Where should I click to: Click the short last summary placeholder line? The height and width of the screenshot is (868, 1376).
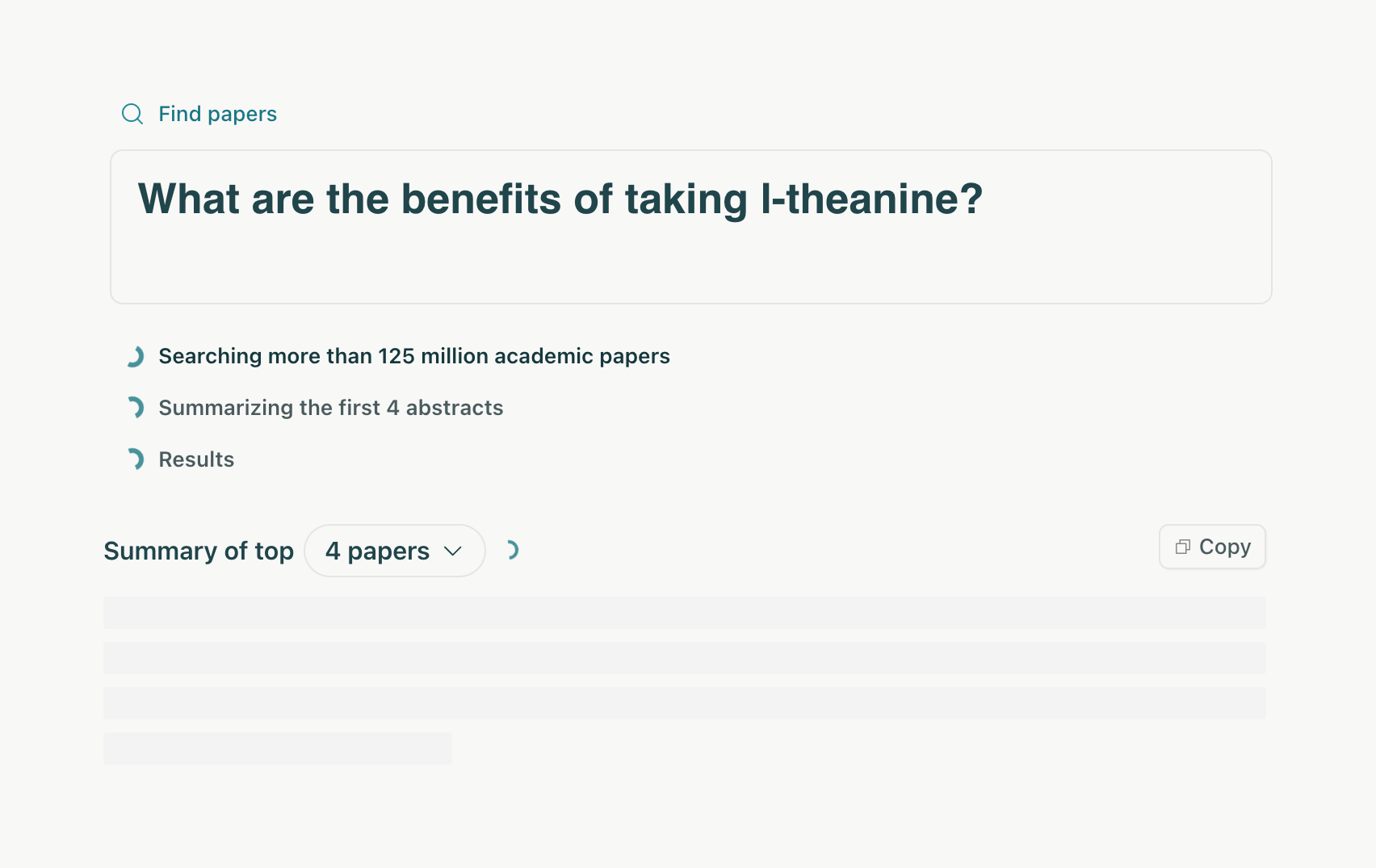click(x=277, y=748)
